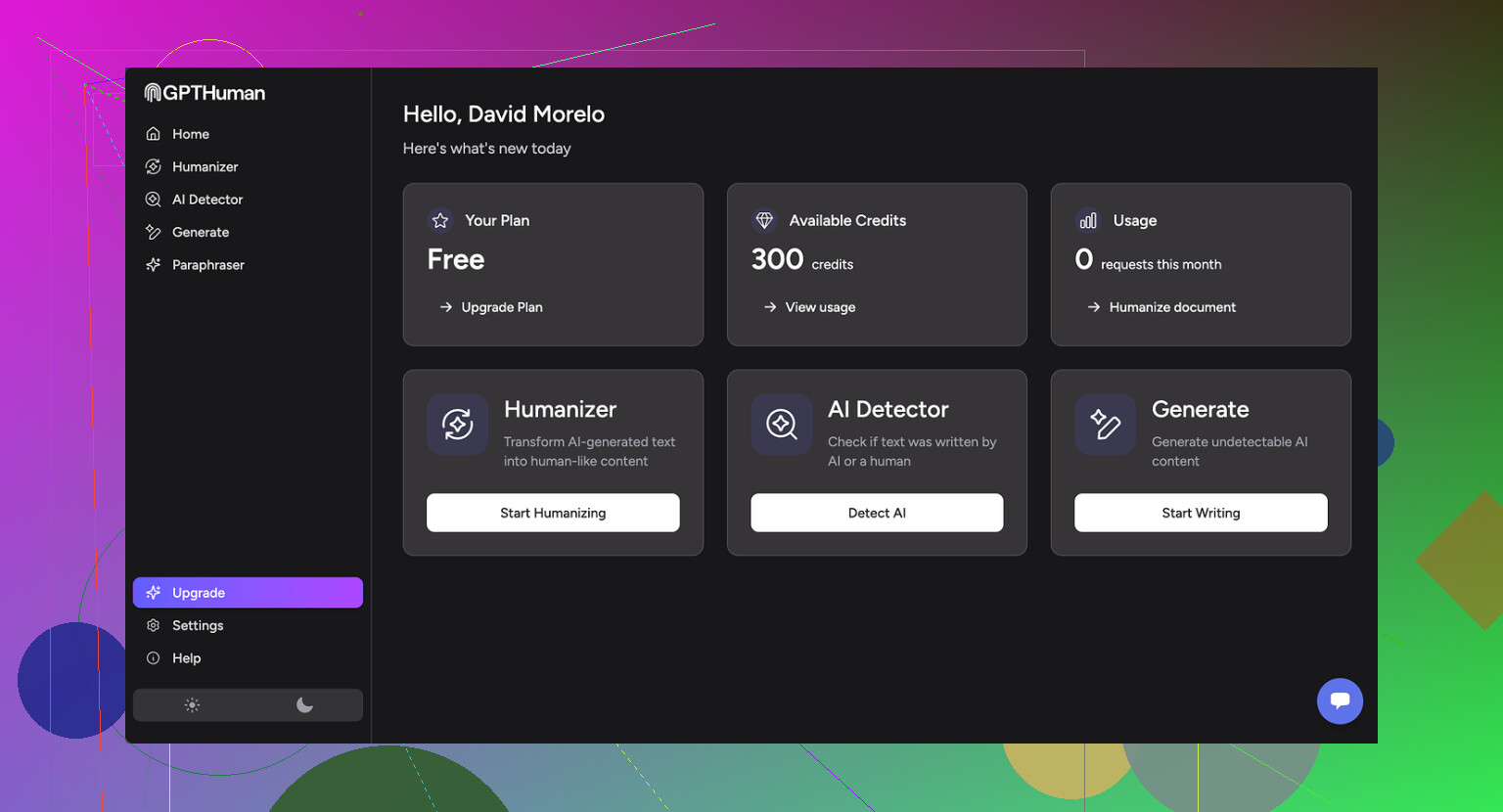Image resolution: width=1503 pixels, height=812 pixels.
Task: Open the chat support bubble
Action: click(x=1340, y=700)
